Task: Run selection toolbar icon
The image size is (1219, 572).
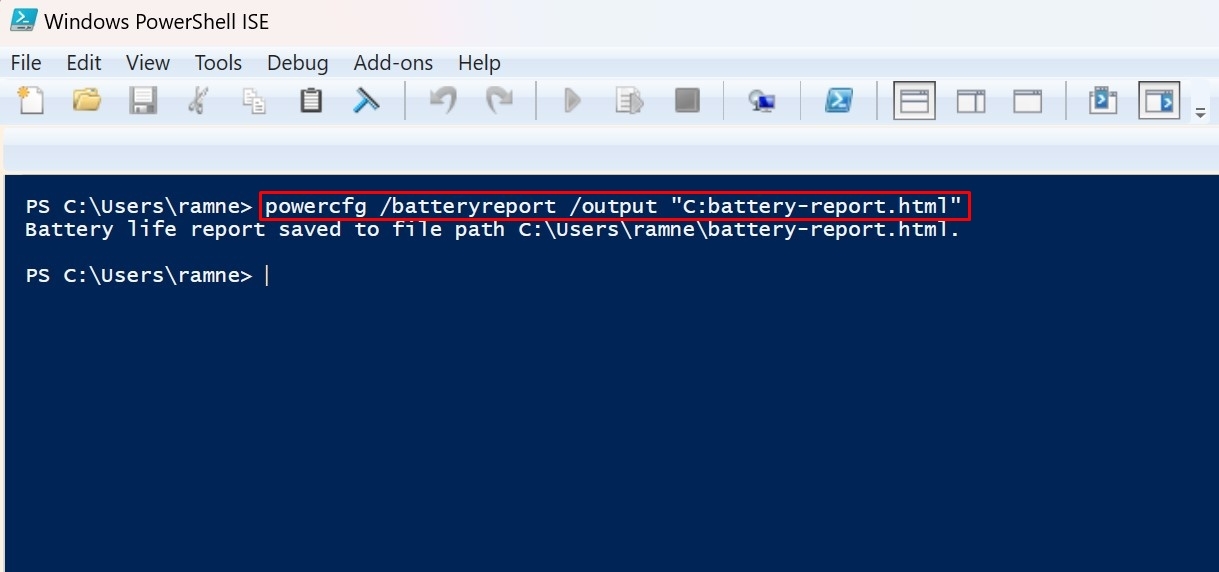Action: tap(629, 100)
